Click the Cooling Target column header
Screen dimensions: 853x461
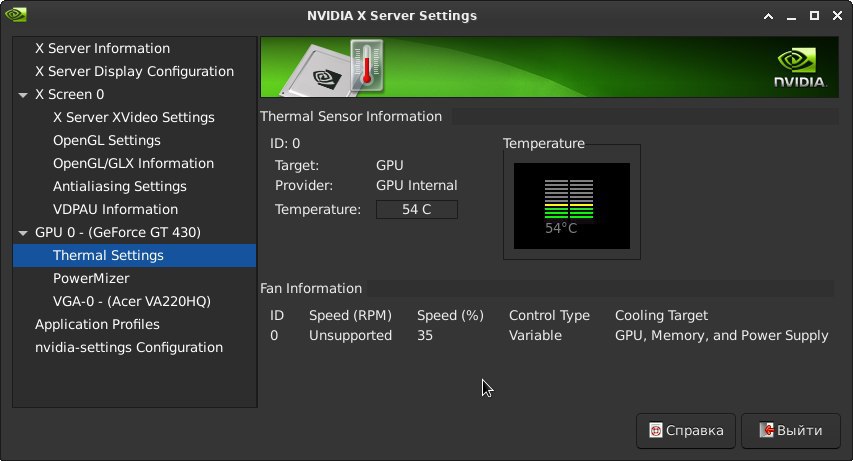click(662, 316)
